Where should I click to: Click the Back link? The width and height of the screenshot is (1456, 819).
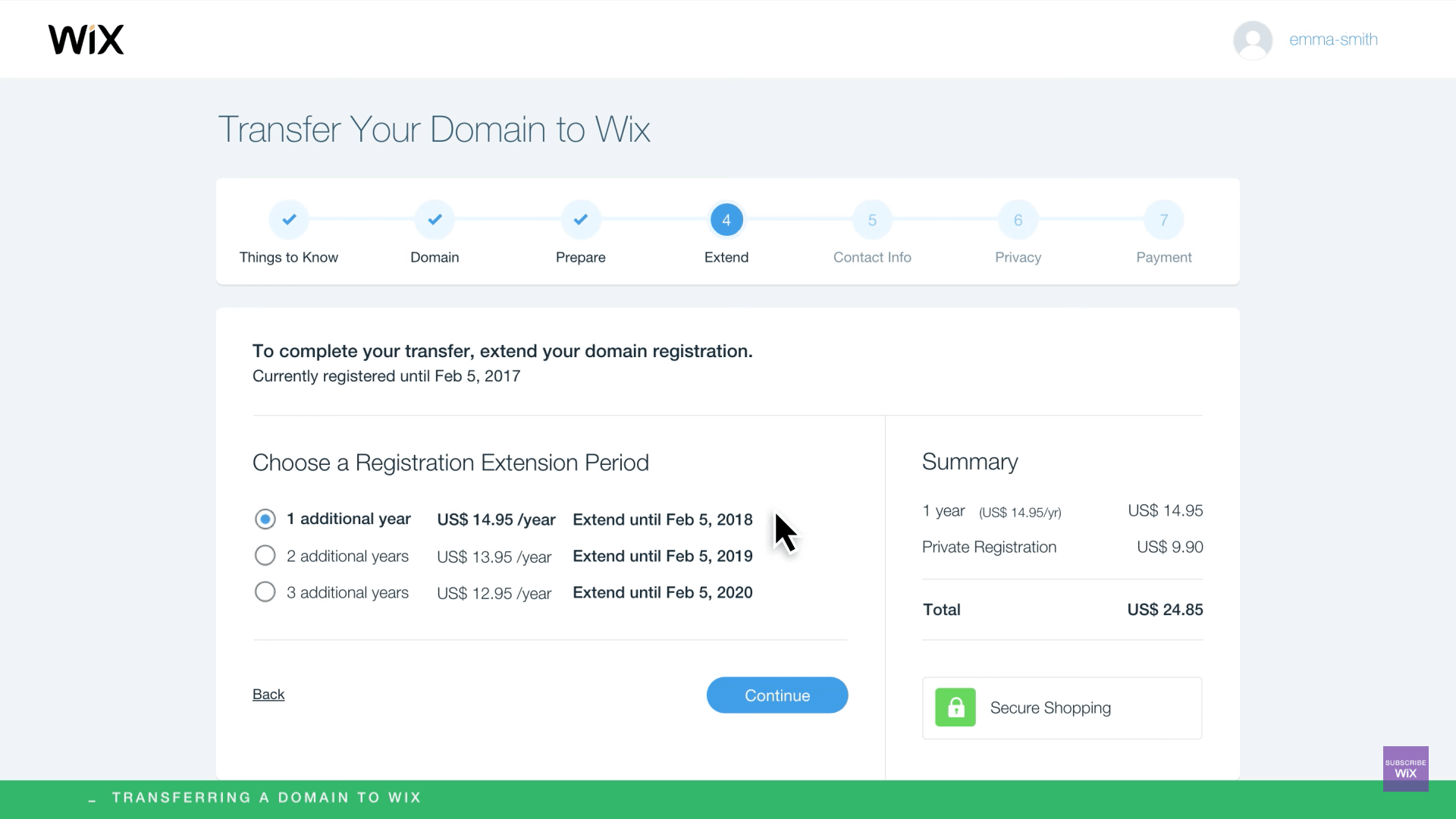pos(268,694)
